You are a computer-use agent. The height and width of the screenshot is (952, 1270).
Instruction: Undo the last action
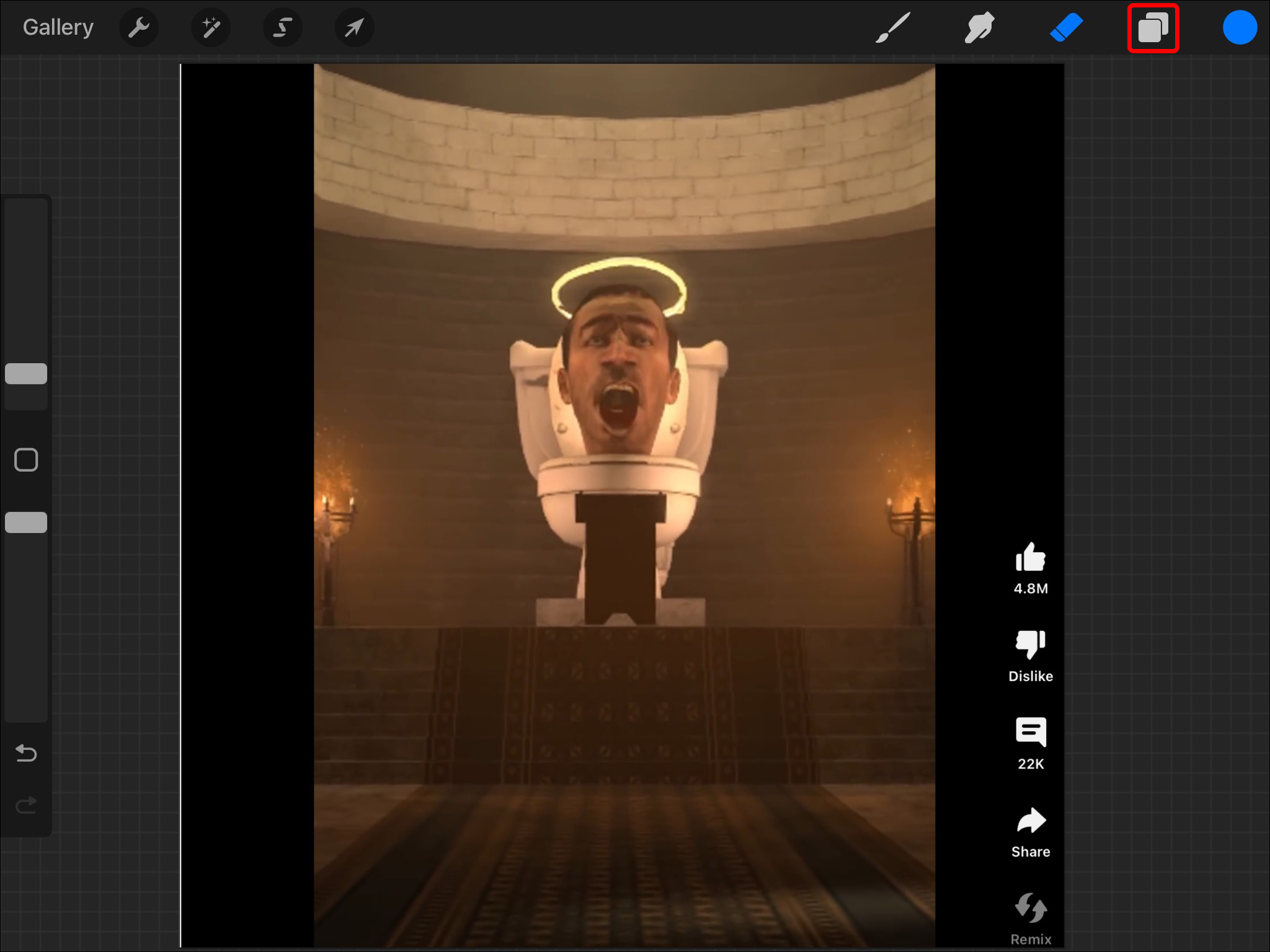(x=26, y=753)
